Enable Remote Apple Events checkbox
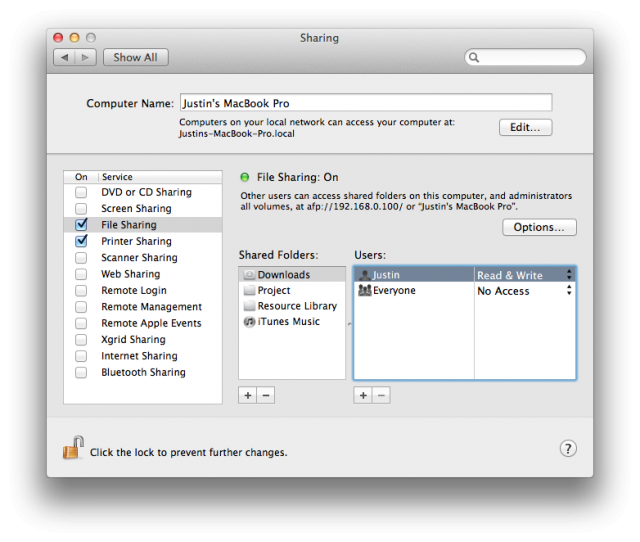The image size is (640, 542). click(81, 323)
